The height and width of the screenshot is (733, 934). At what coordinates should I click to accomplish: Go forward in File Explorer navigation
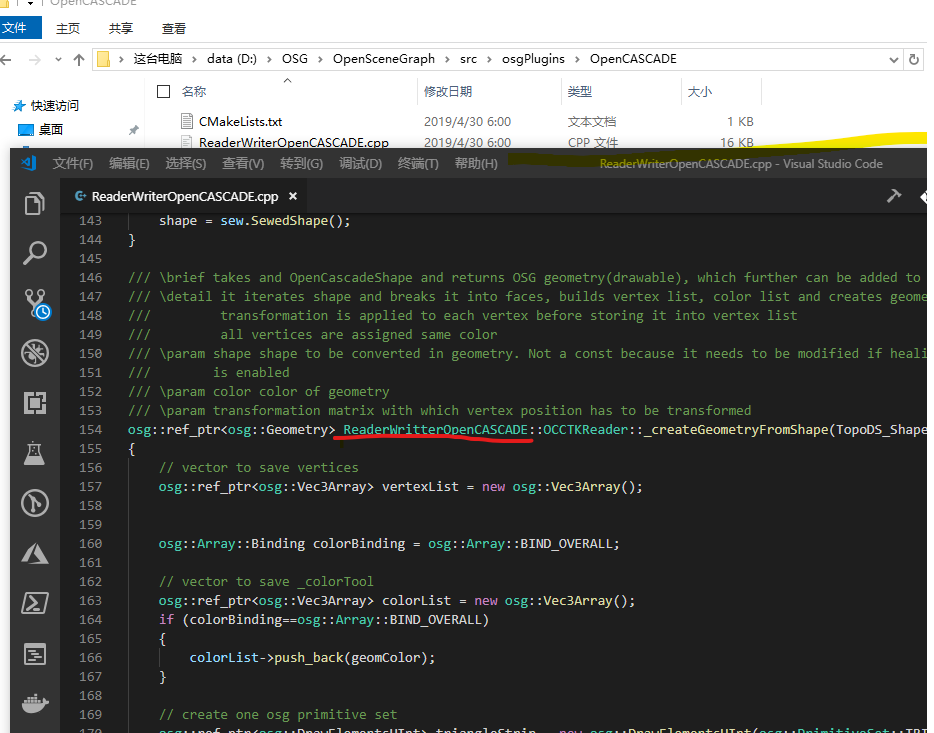coord(35,60)
